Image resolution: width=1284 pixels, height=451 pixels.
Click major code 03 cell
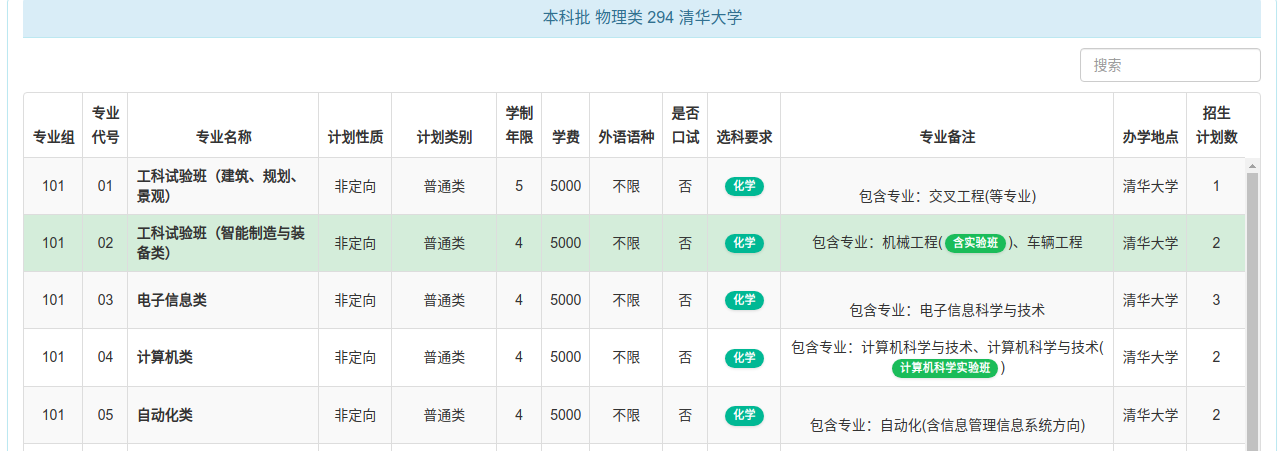105,300
